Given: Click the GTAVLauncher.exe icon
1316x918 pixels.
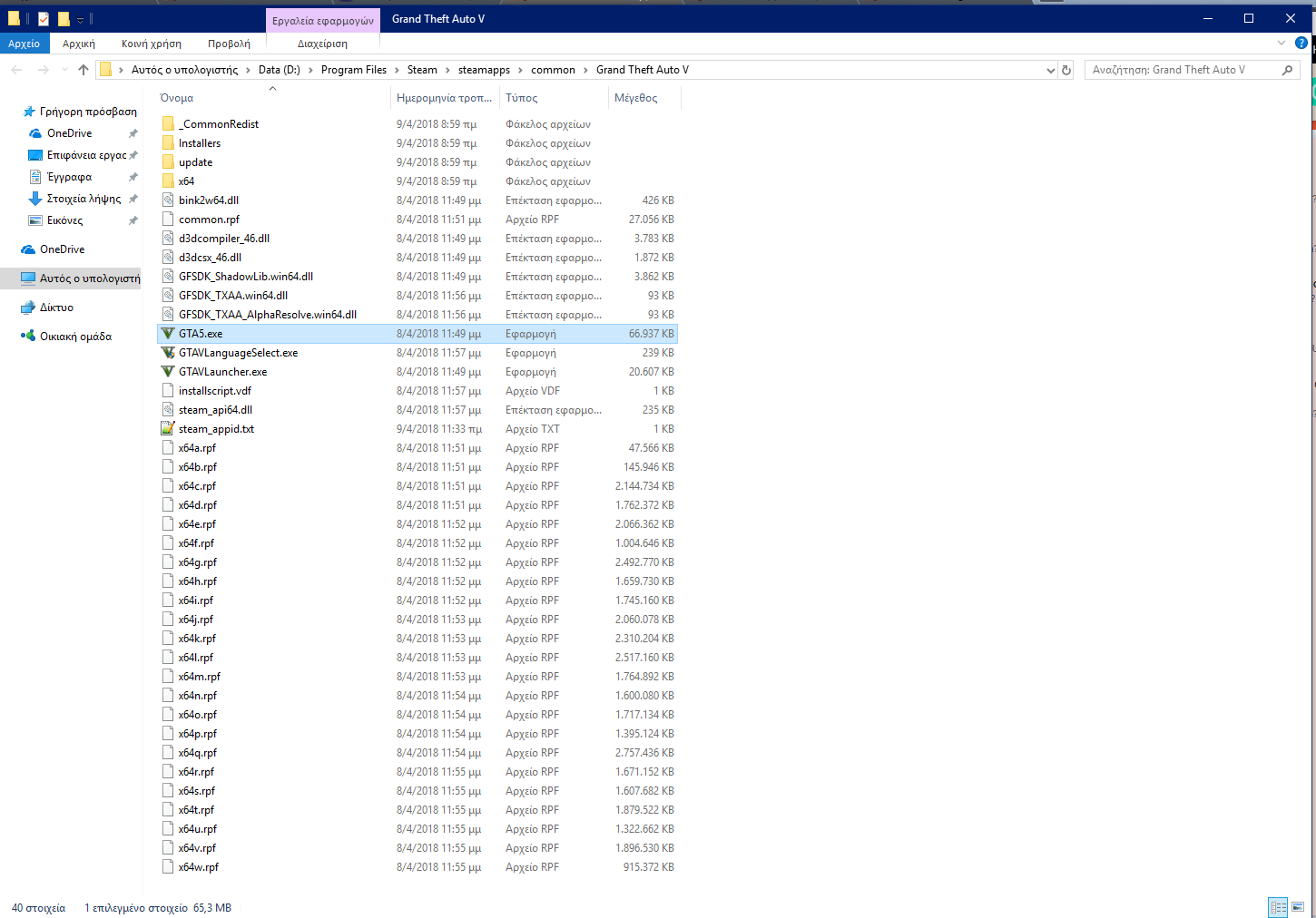Looking at the screenshot, I should click(168, 372).
